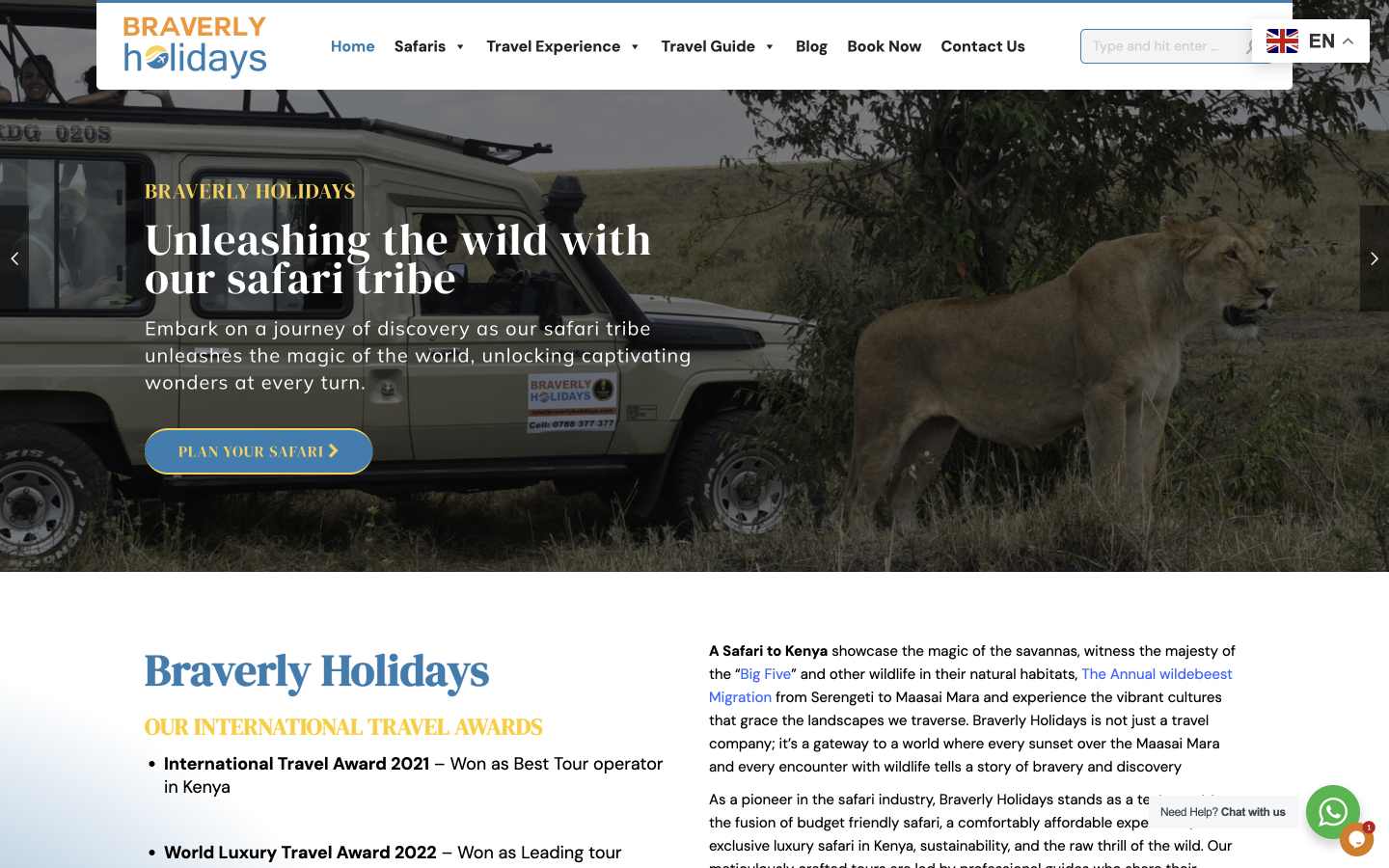This screenshot has width=1389, height=868.
Task: Expand the Travel Experience dropdown arrow
Action: tap(635, 46)
